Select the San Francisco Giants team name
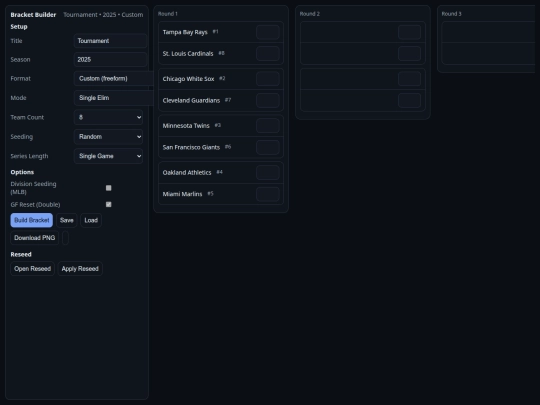 (191, 147)
